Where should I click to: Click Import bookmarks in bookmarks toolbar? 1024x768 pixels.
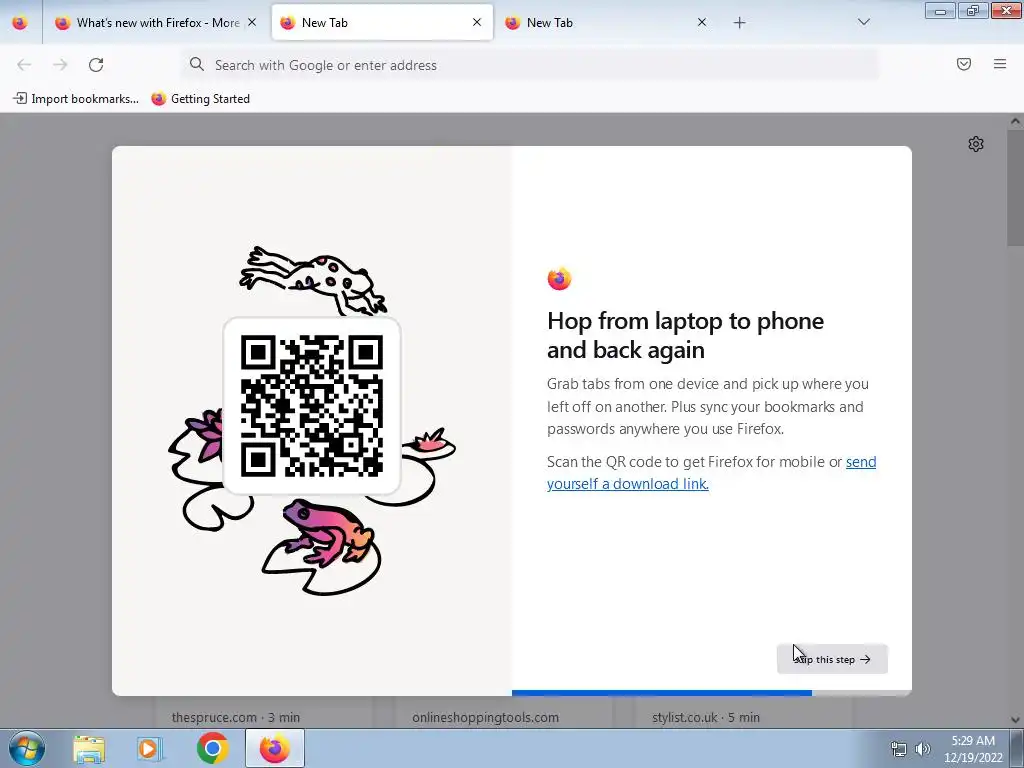pos(76,99)
